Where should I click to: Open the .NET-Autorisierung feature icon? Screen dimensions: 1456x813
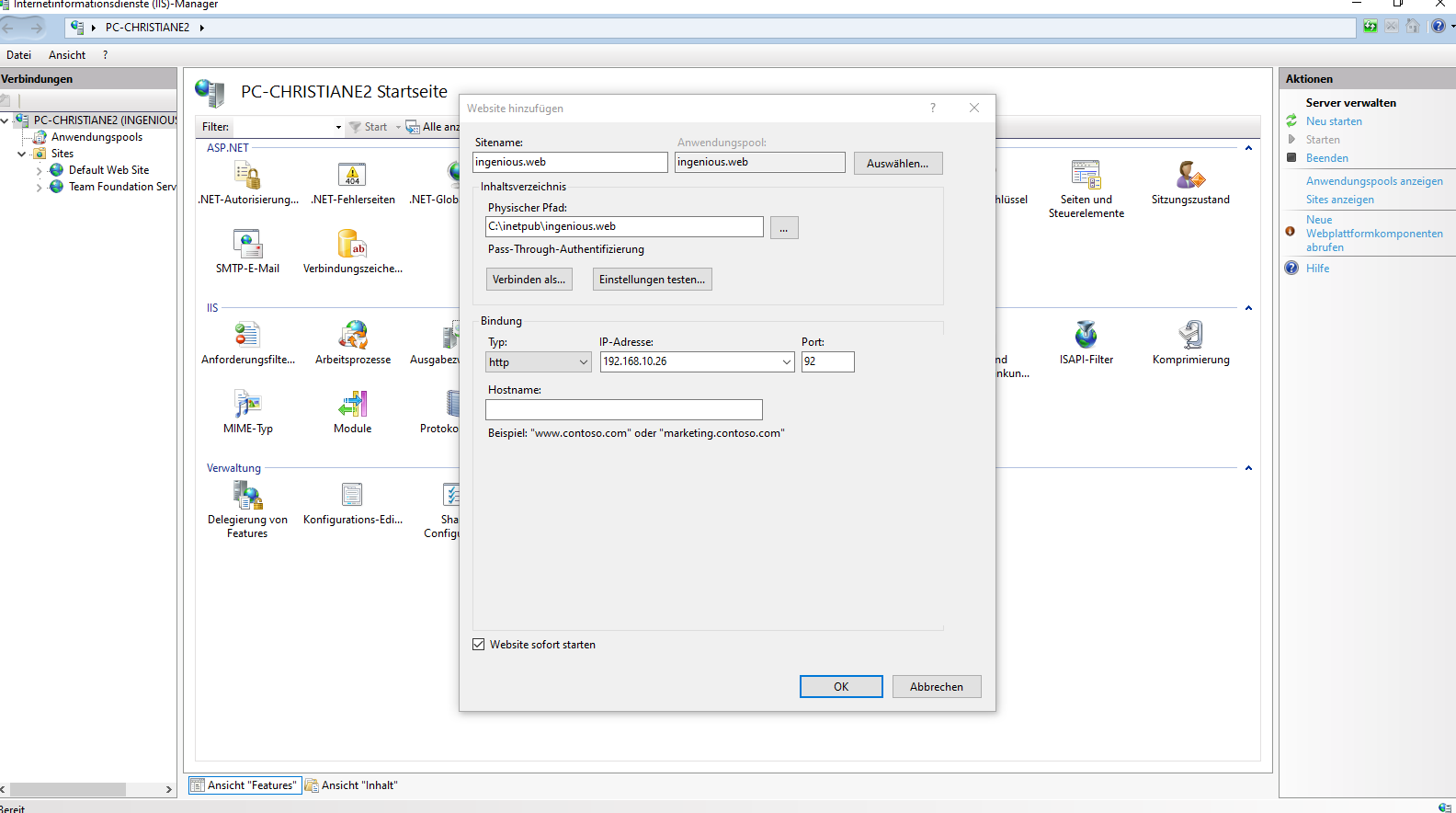coord(248,175)
